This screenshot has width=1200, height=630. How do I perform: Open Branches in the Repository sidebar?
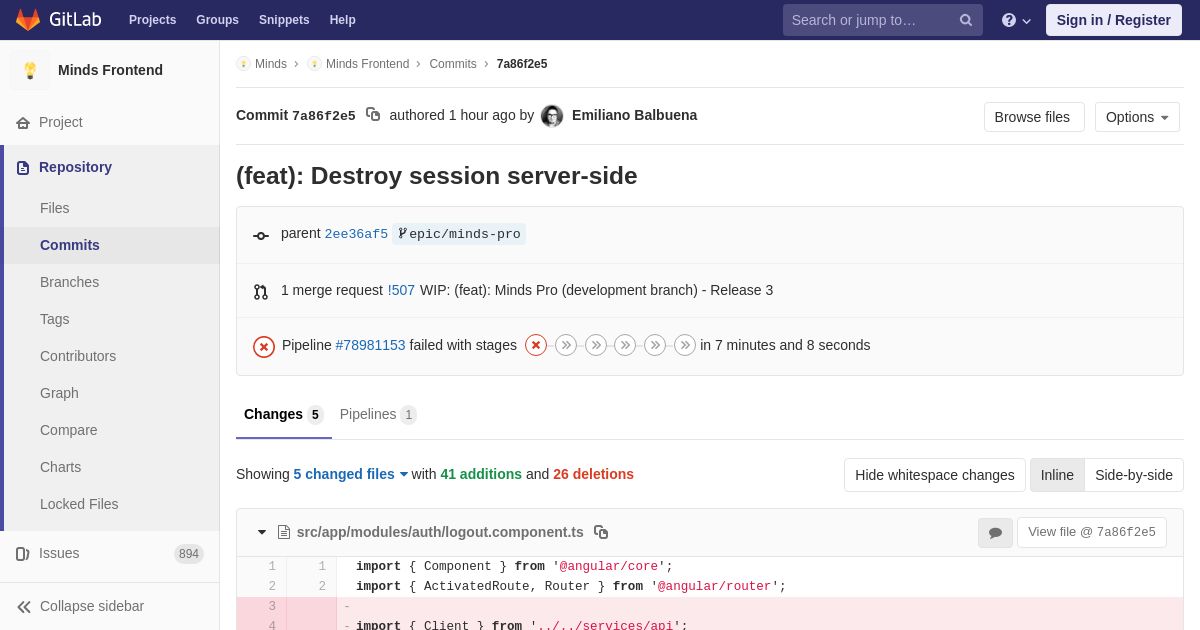click(69, 282)
